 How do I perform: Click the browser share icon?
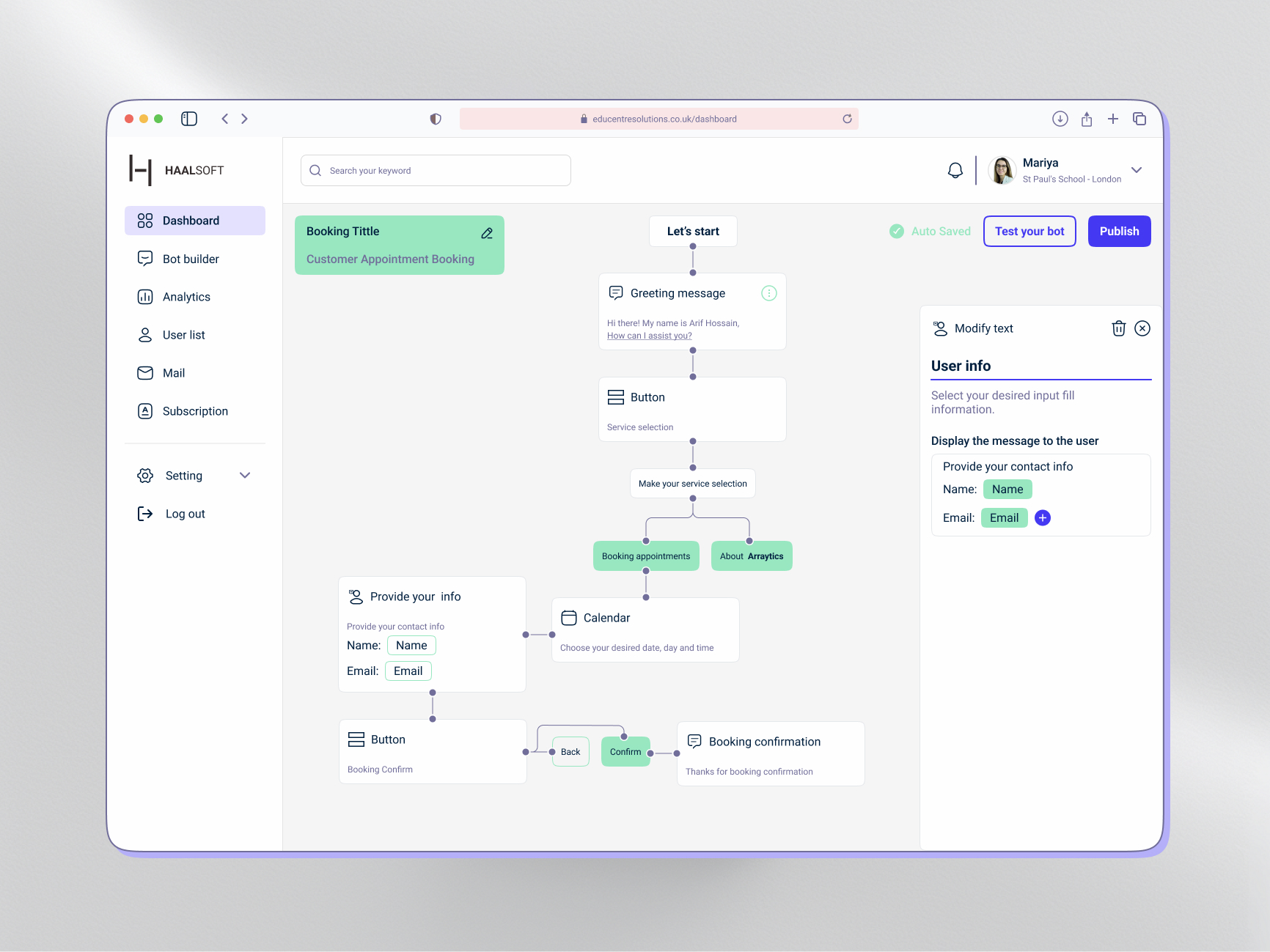[1087, 119]
